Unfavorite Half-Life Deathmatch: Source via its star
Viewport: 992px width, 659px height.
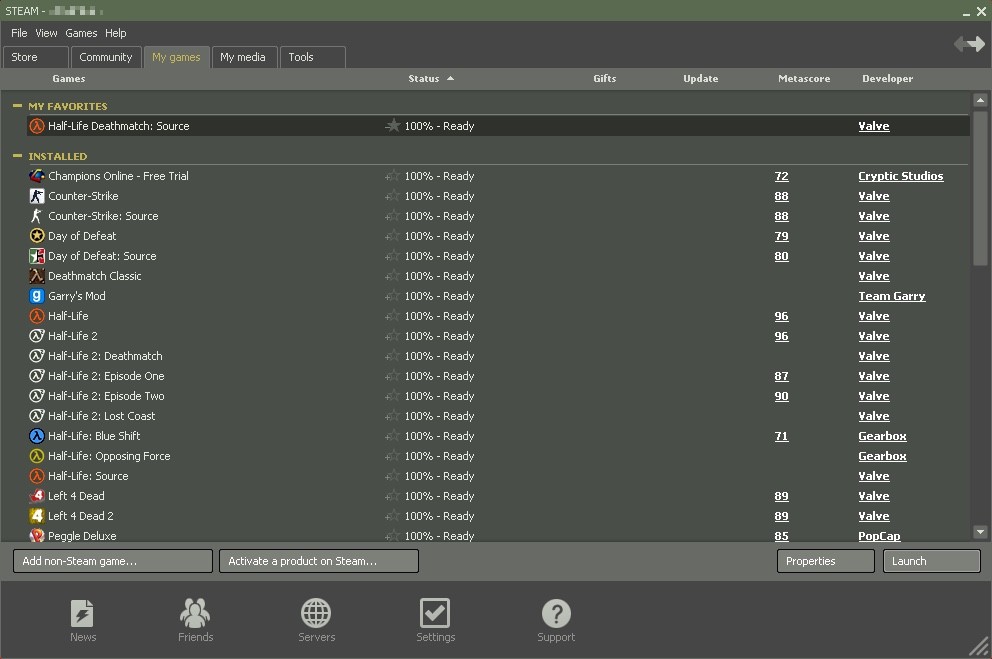[x=392, y=126]
